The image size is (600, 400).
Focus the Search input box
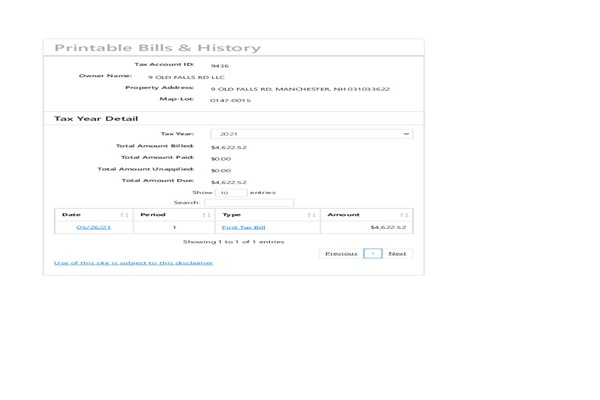(x=249, y=202)
